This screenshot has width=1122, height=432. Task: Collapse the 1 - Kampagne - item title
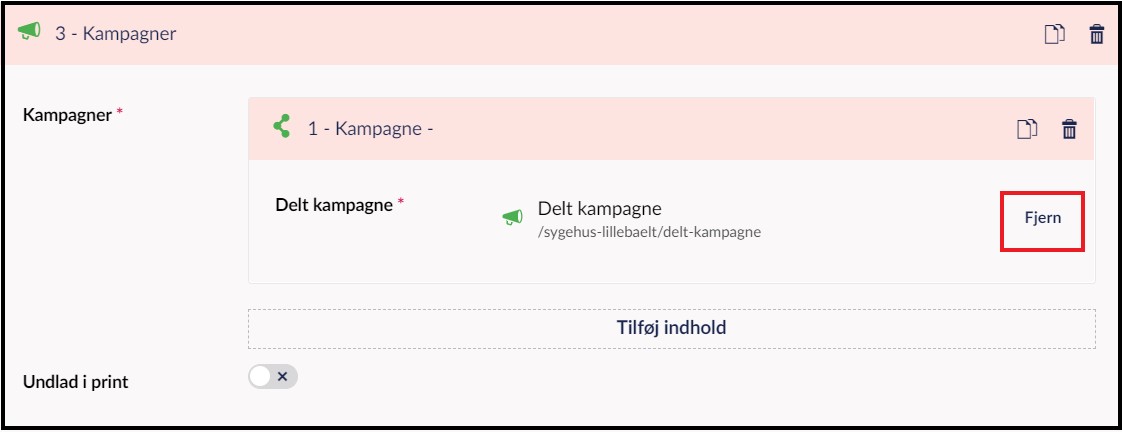(x=370, y=129)
